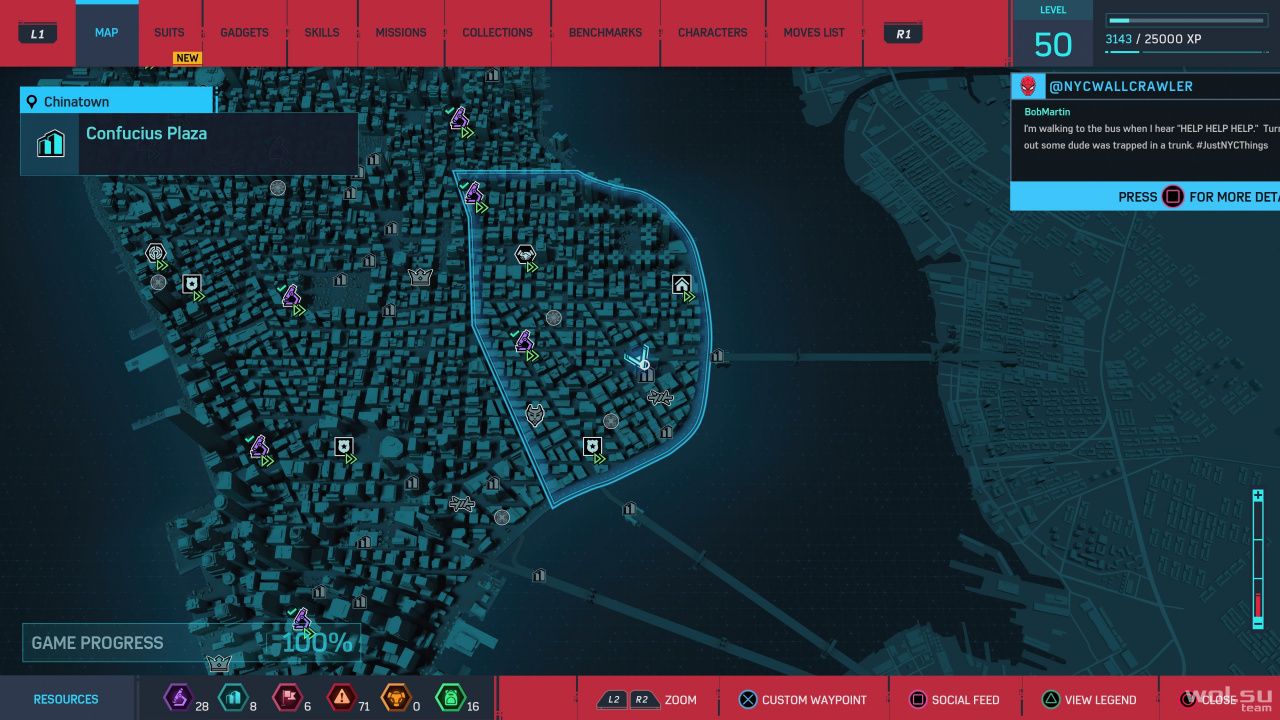The height and width of the screenshot is (720, 1280).
Task: Click the Chinatown location pin icon
Action: point(32,102)
